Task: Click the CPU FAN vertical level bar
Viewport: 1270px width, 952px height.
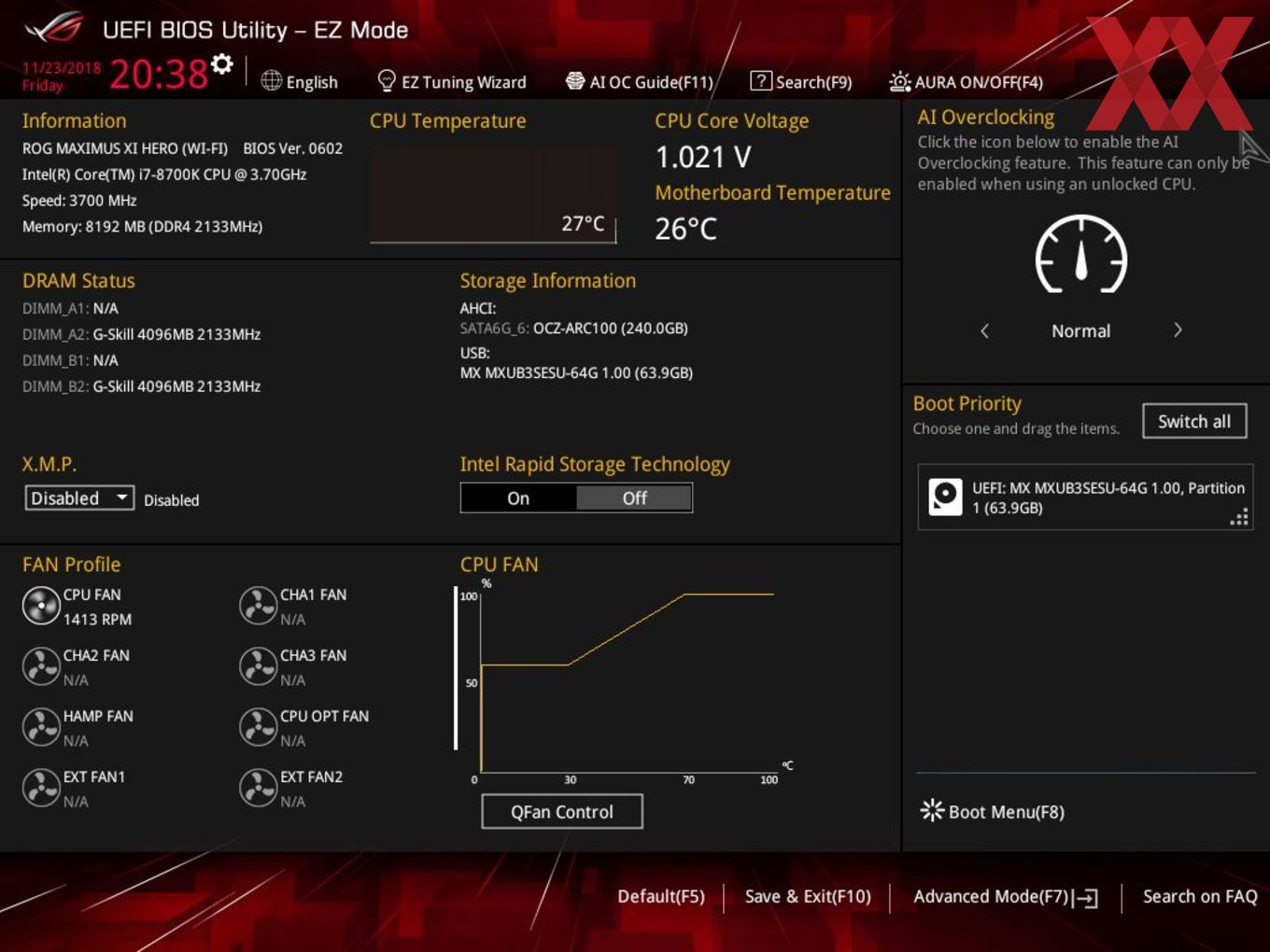Action: 456,668
